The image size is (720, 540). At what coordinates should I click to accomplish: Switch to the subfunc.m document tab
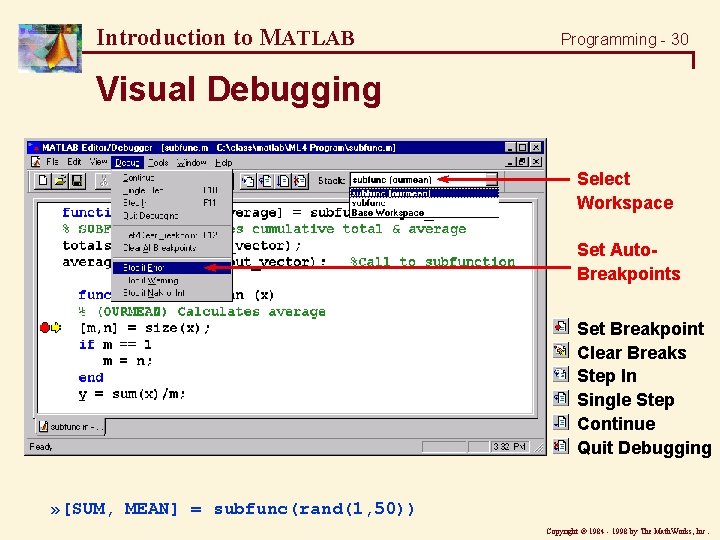pyautogui.click(x=70, y=427)
